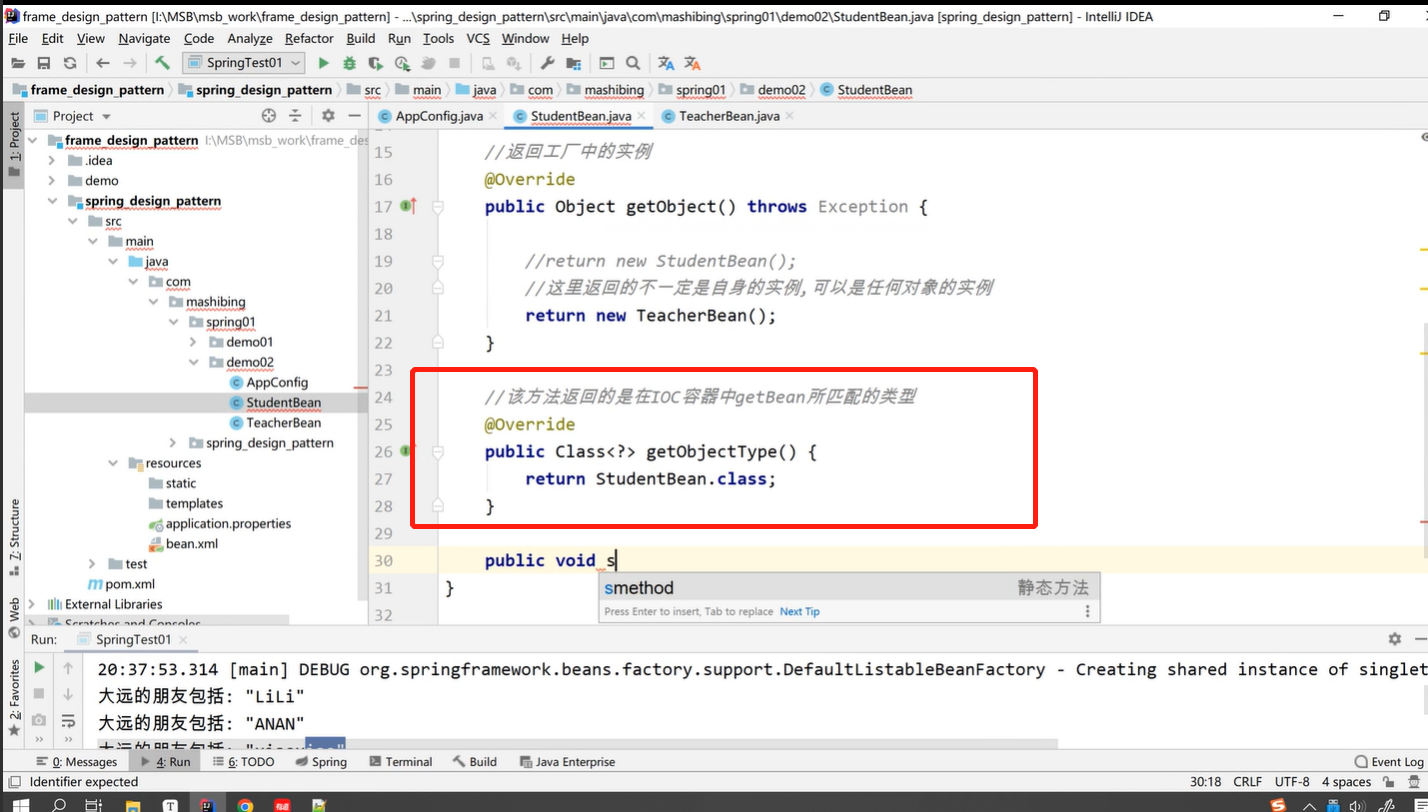This screenshot has width=1428, height=812.
Task: Open the Refactor menu
Action: [x=309, y=38]
